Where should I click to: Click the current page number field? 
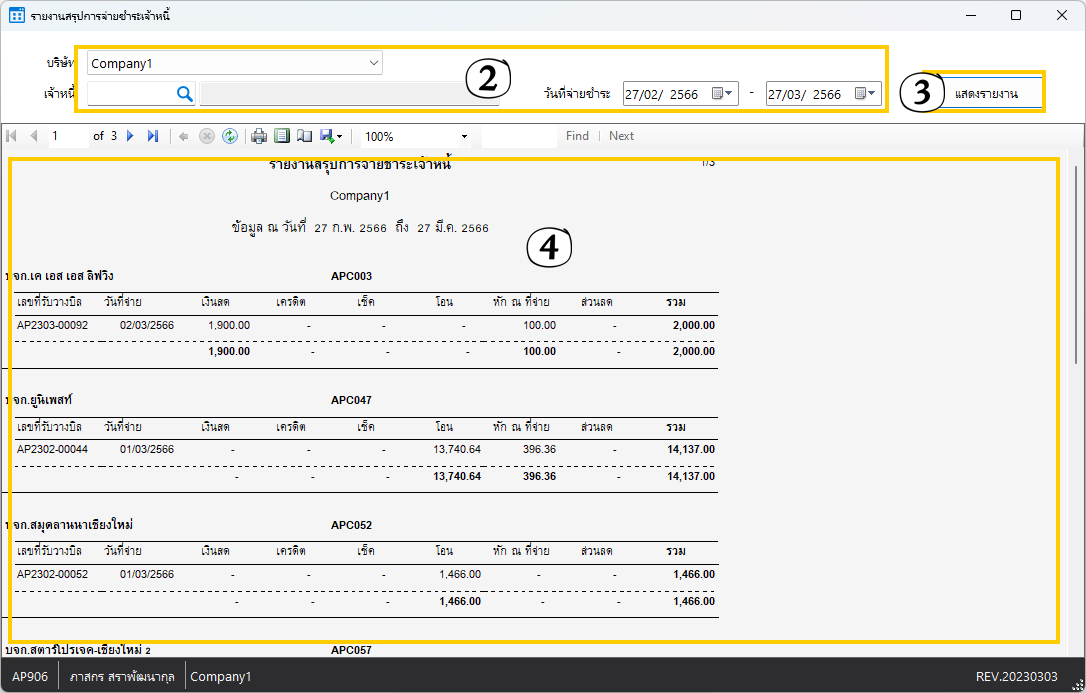(x=68, y=136)
